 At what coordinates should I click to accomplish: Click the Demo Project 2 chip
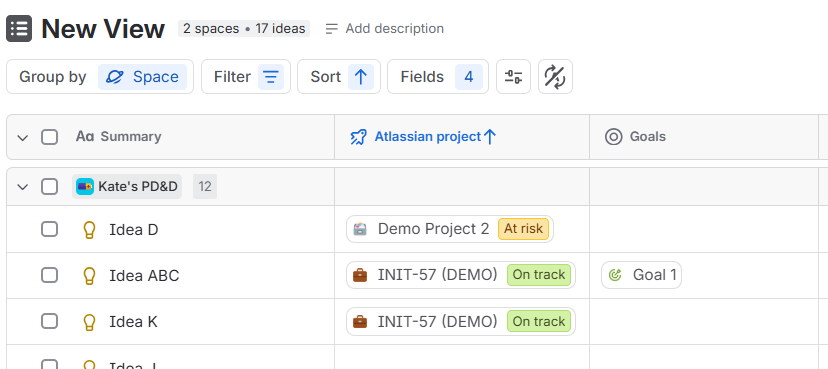pyautogui.click(x=449, y=229)
